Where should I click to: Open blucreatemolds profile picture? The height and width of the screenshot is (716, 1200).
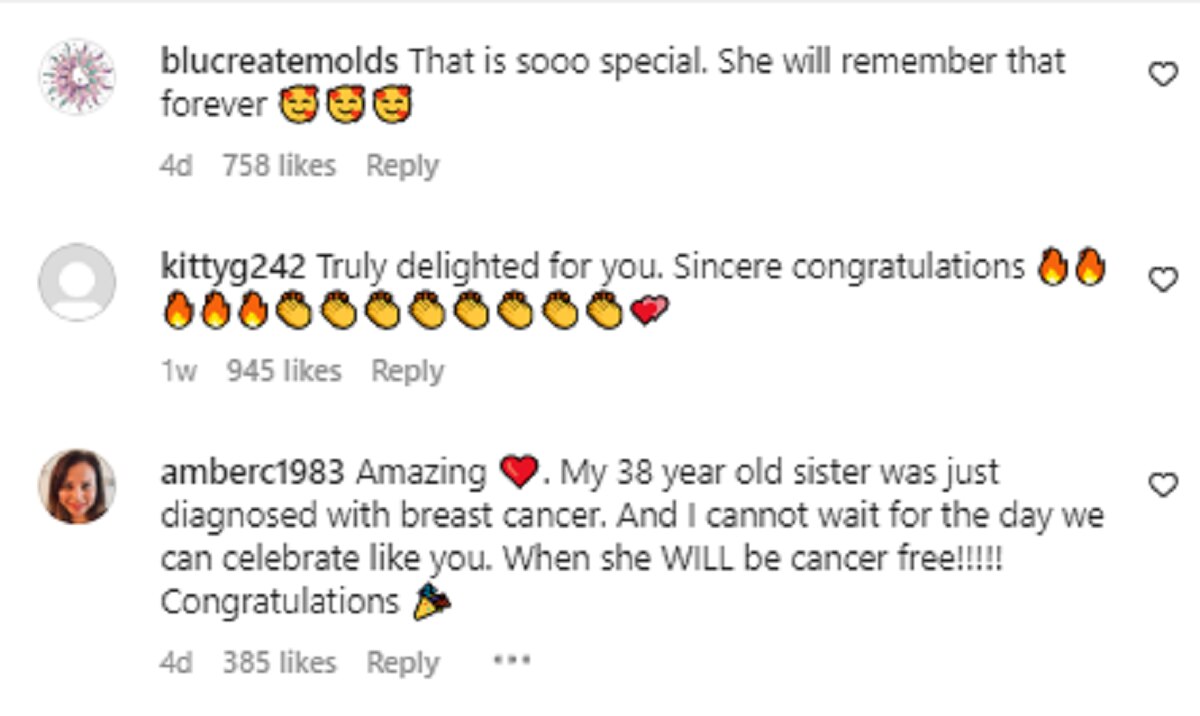[x=77, y=77]
